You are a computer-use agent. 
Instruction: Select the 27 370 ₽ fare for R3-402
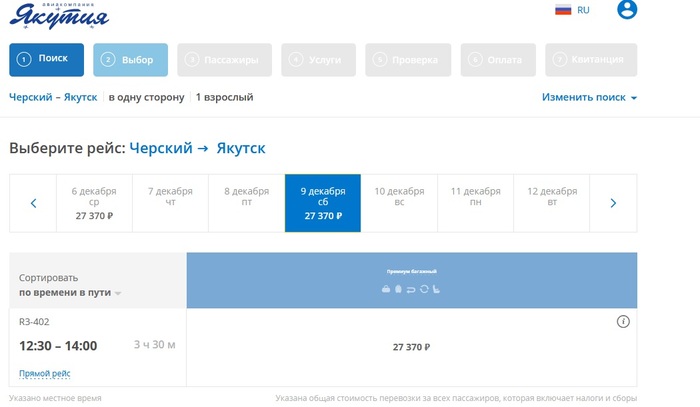(x=411, y=347)
